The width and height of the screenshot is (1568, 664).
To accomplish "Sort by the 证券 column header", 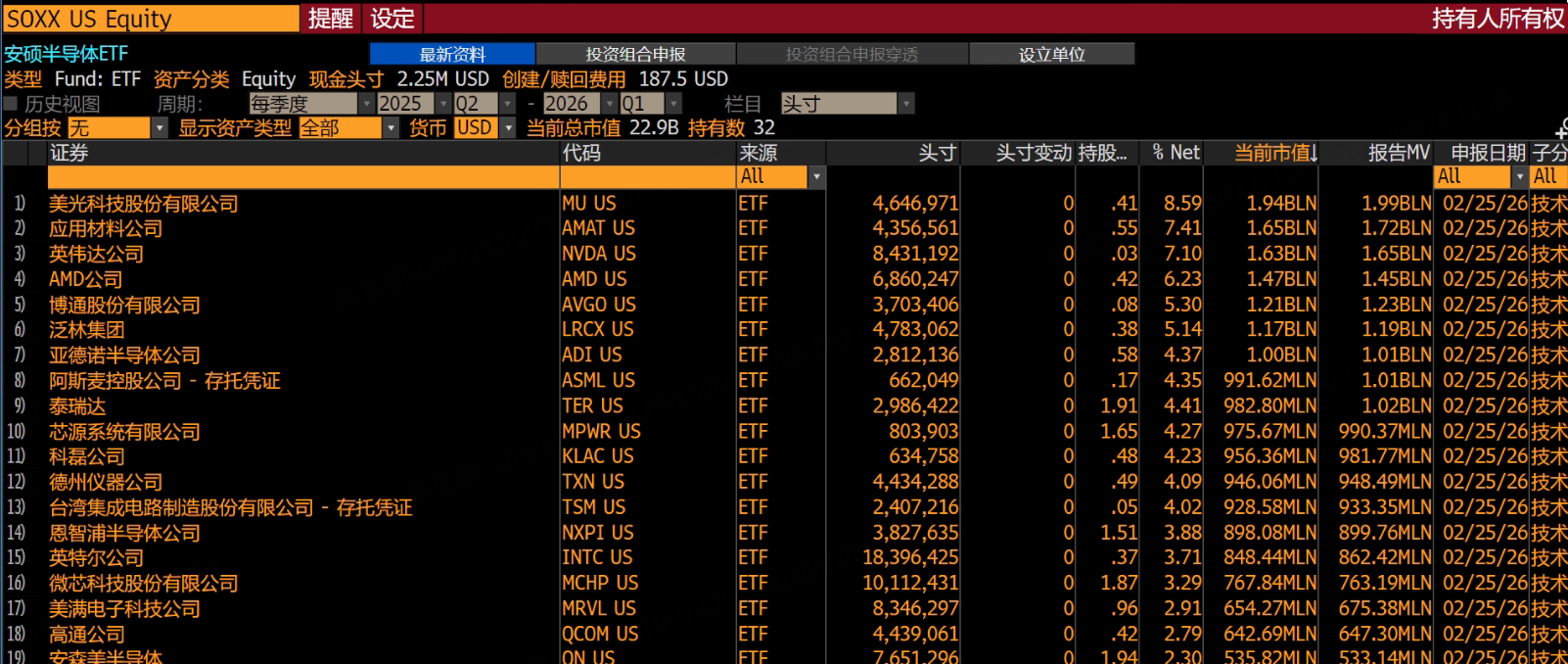I will (303, 153).
